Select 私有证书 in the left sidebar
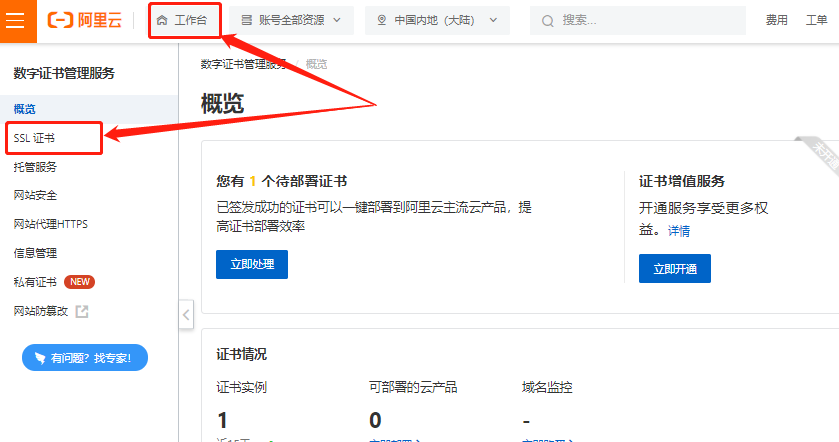This screenshot has width=839, height=442. (35, 282)
